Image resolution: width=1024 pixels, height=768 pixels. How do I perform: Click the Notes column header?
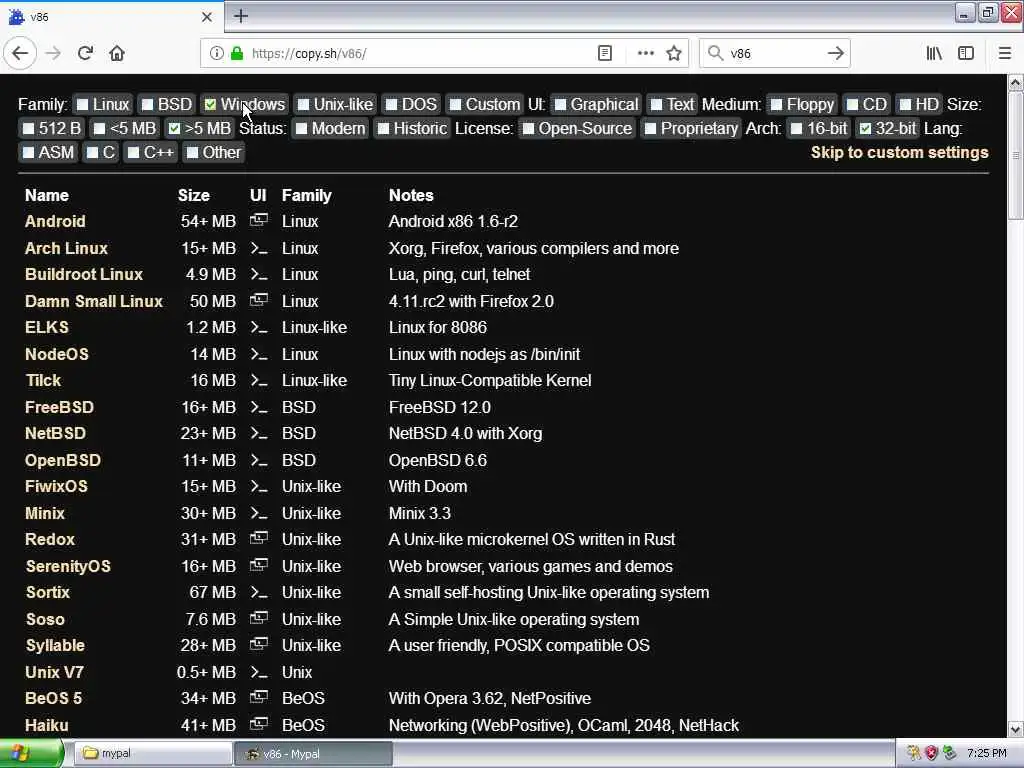pos(411,195)
